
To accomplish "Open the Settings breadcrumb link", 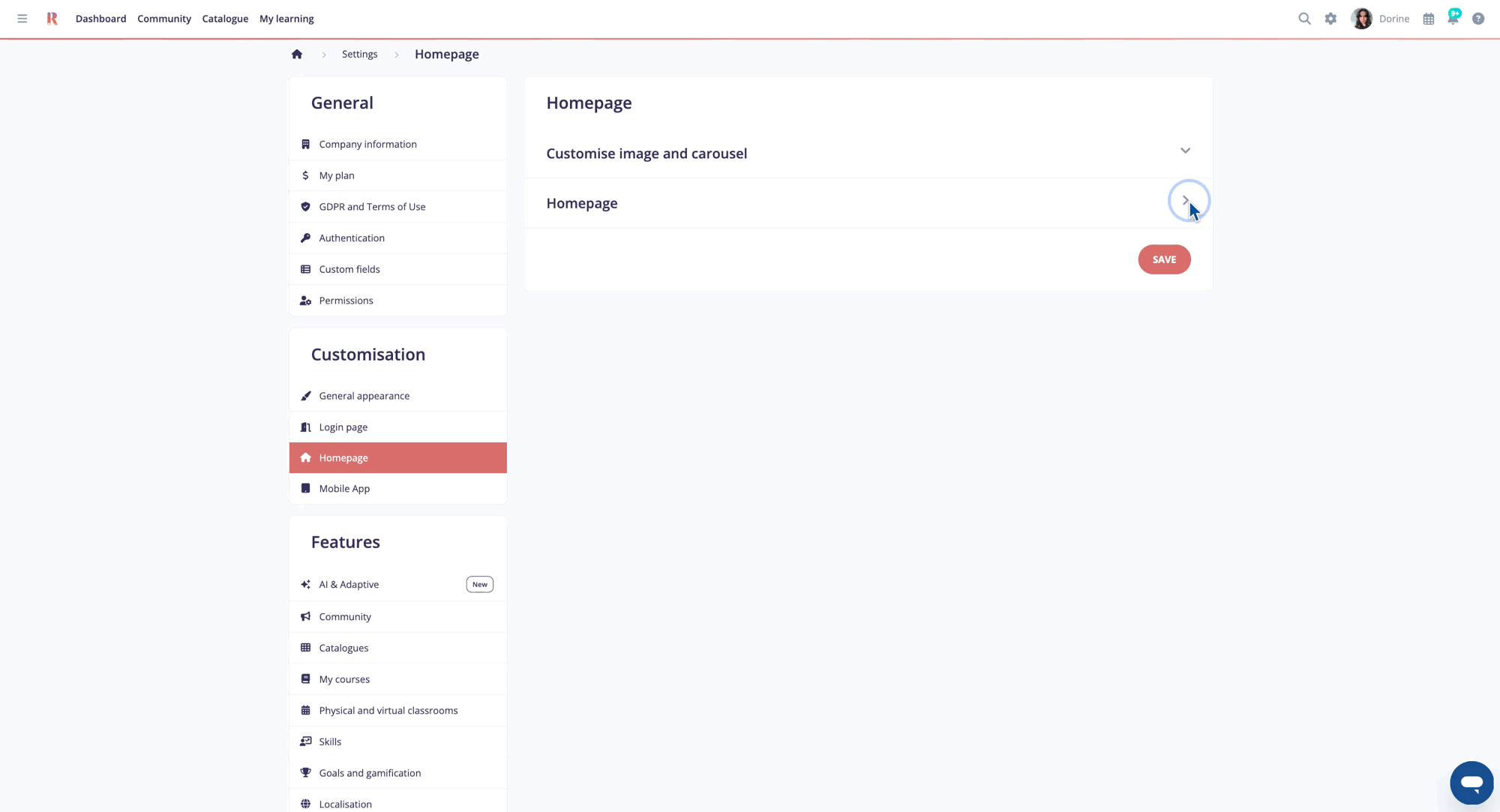I will pyautogui.click(x=359, y=53).
